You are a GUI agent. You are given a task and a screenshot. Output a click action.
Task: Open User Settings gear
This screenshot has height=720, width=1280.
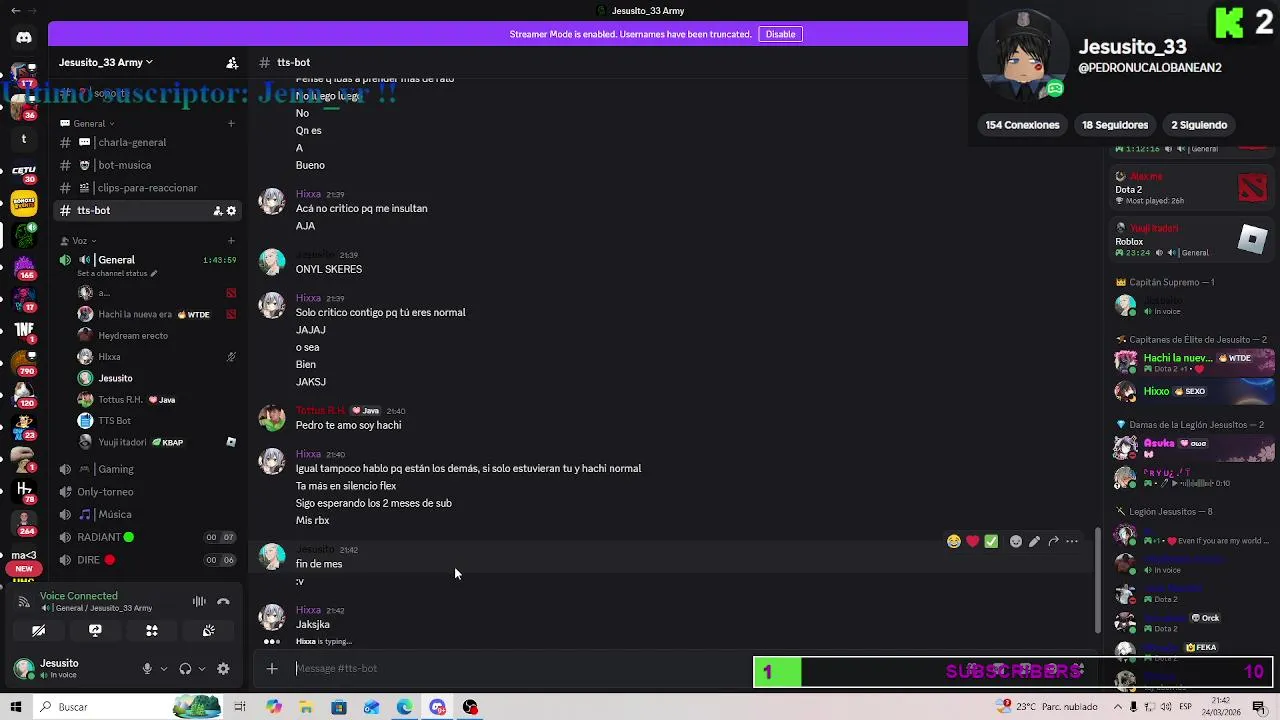(x=223, y=669)
